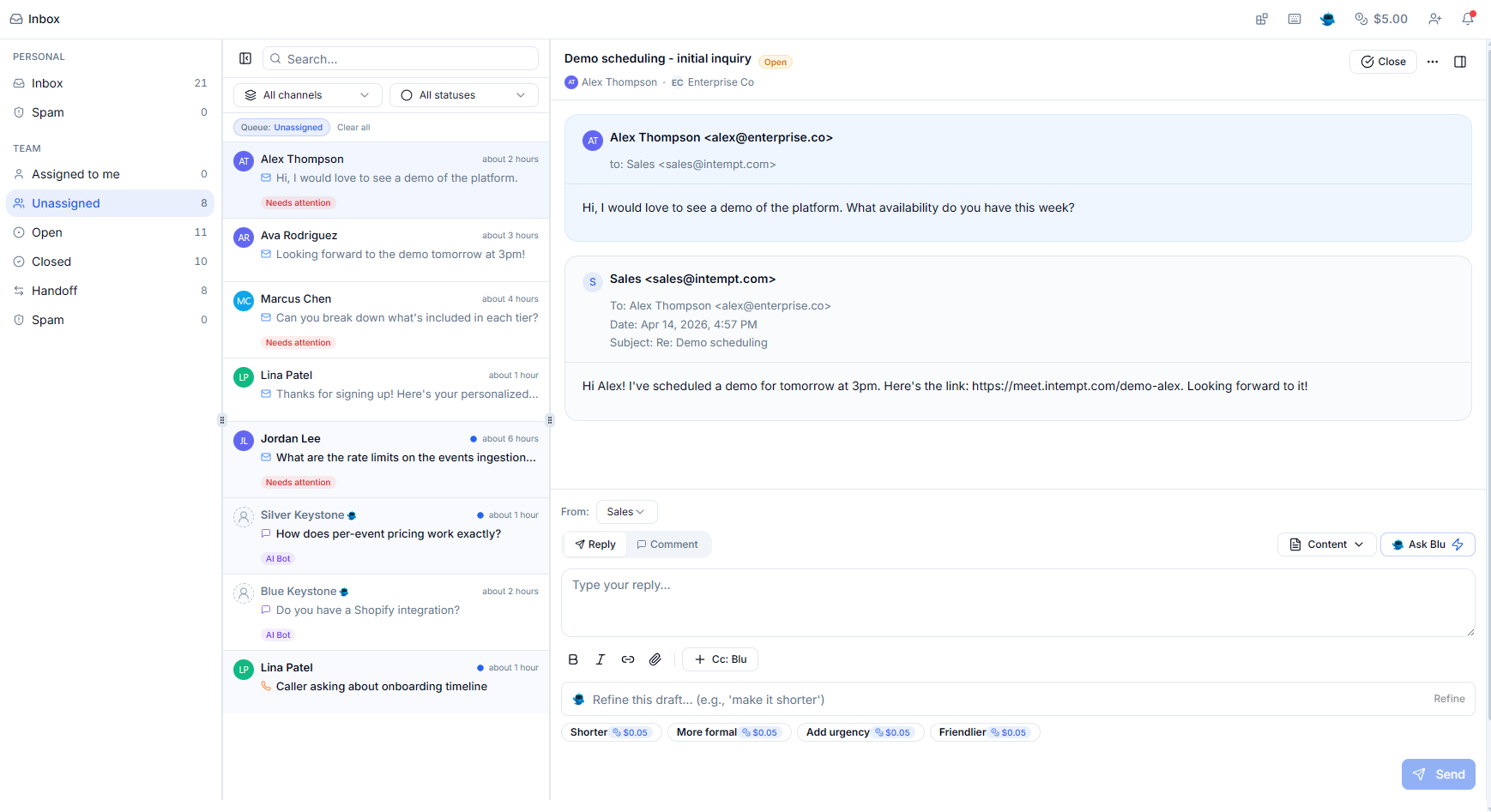
Task: Open the All channels filter dropdown
Action: click(307, 94)
